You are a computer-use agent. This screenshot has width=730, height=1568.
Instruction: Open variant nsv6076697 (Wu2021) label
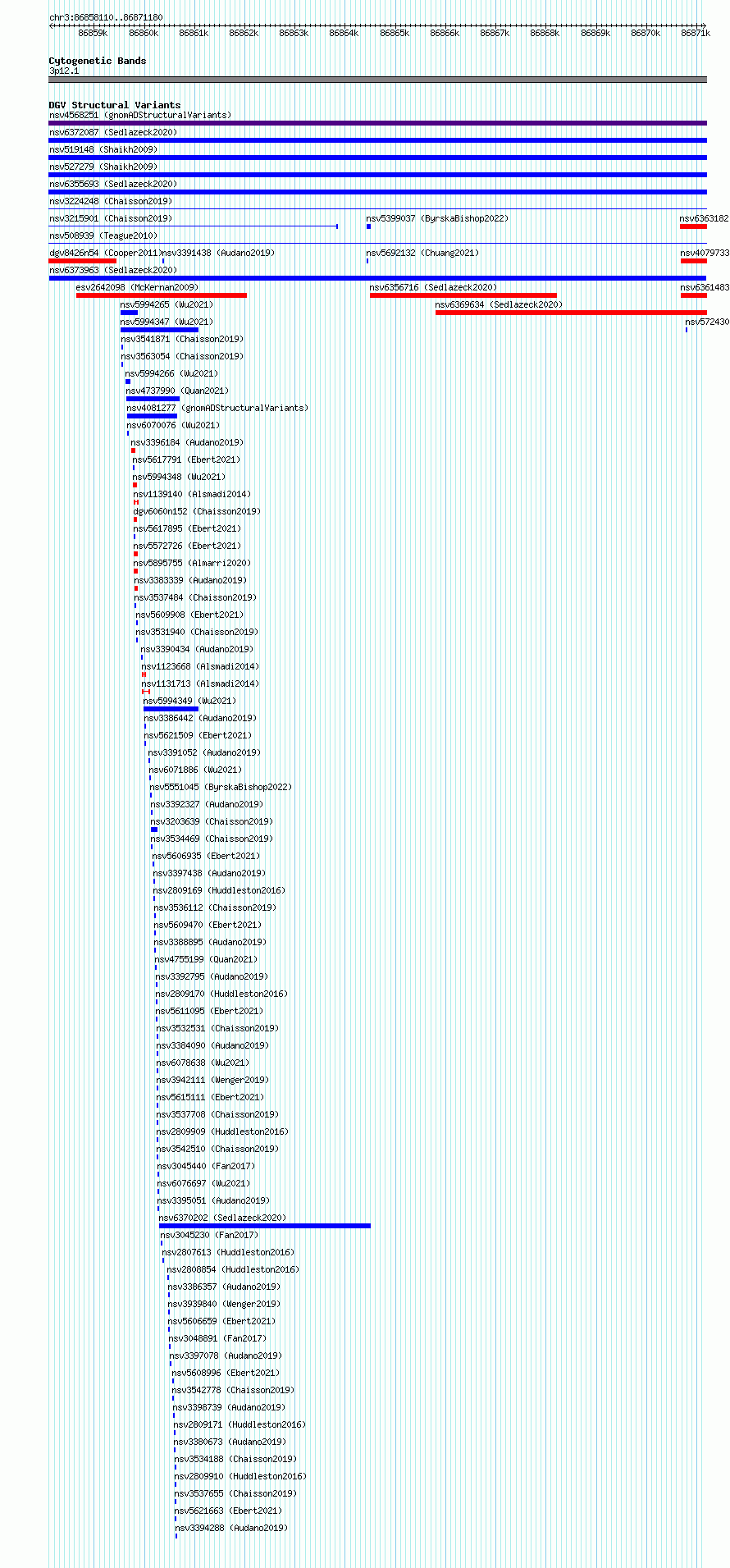coord(204,1183)
